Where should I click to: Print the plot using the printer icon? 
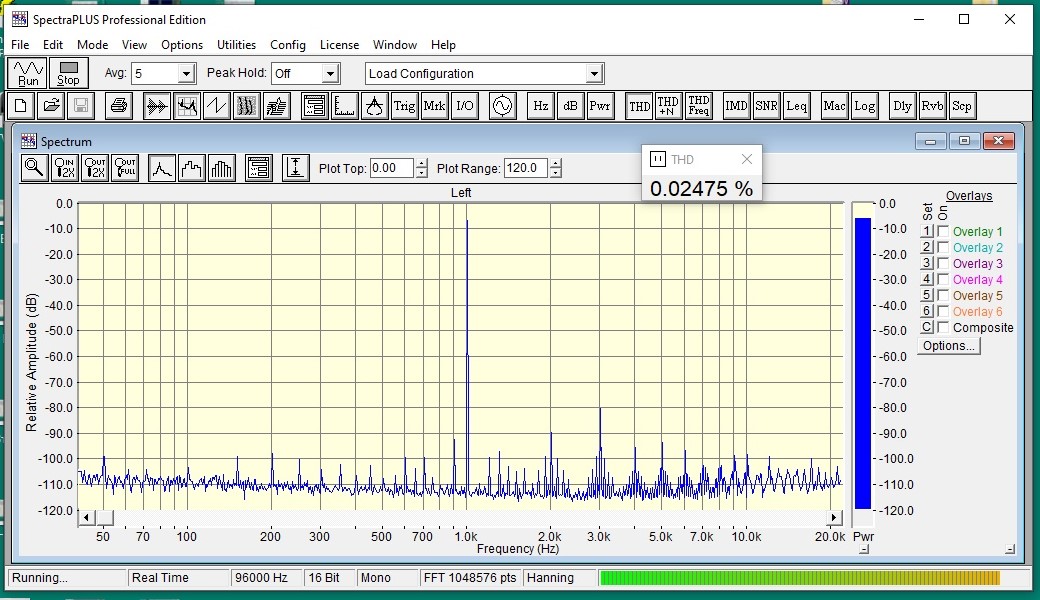(x=119, y=106)
